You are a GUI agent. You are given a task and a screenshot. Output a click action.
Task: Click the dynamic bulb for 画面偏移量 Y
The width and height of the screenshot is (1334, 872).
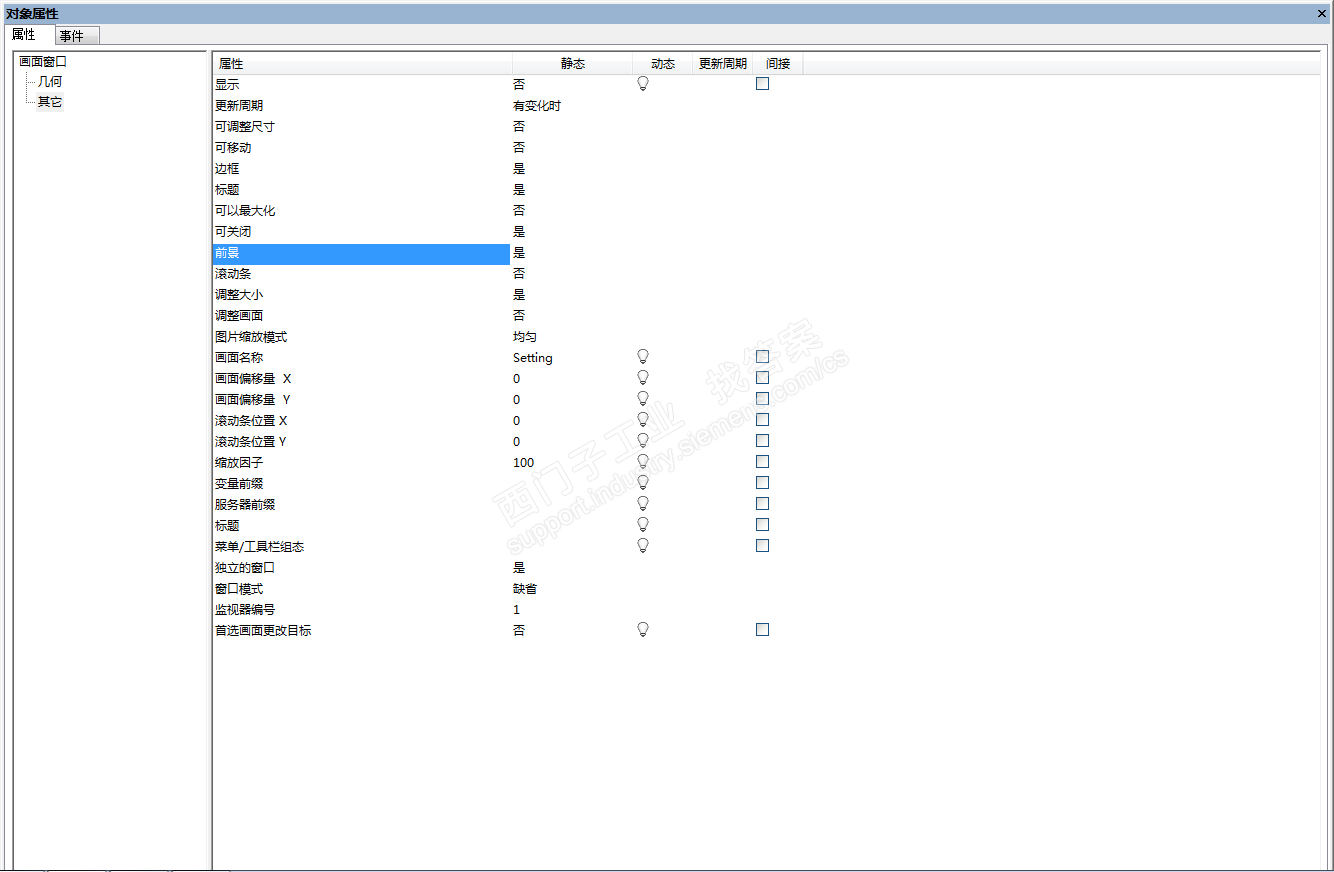[x=643, y=399]
